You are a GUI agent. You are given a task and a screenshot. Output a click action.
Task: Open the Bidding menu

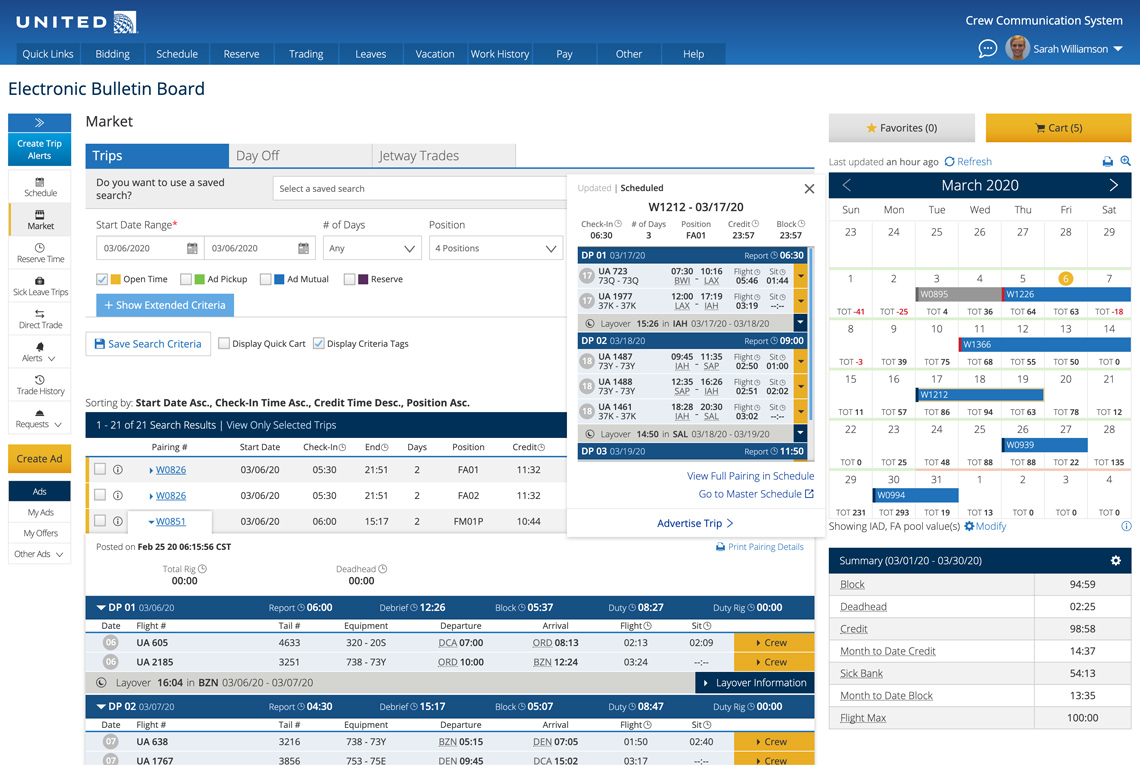pos(113,54)
